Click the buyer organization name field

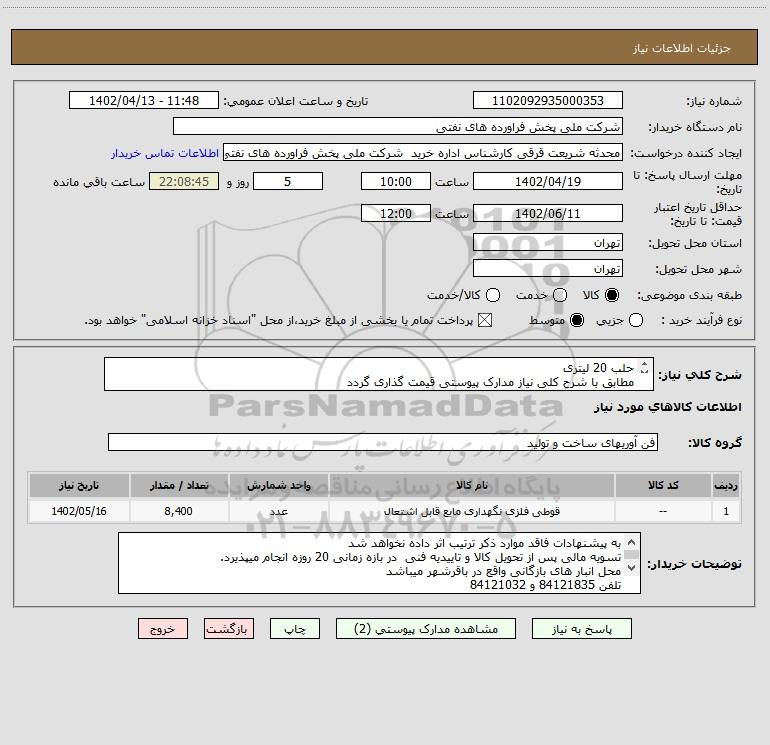(x=398, y=127)
